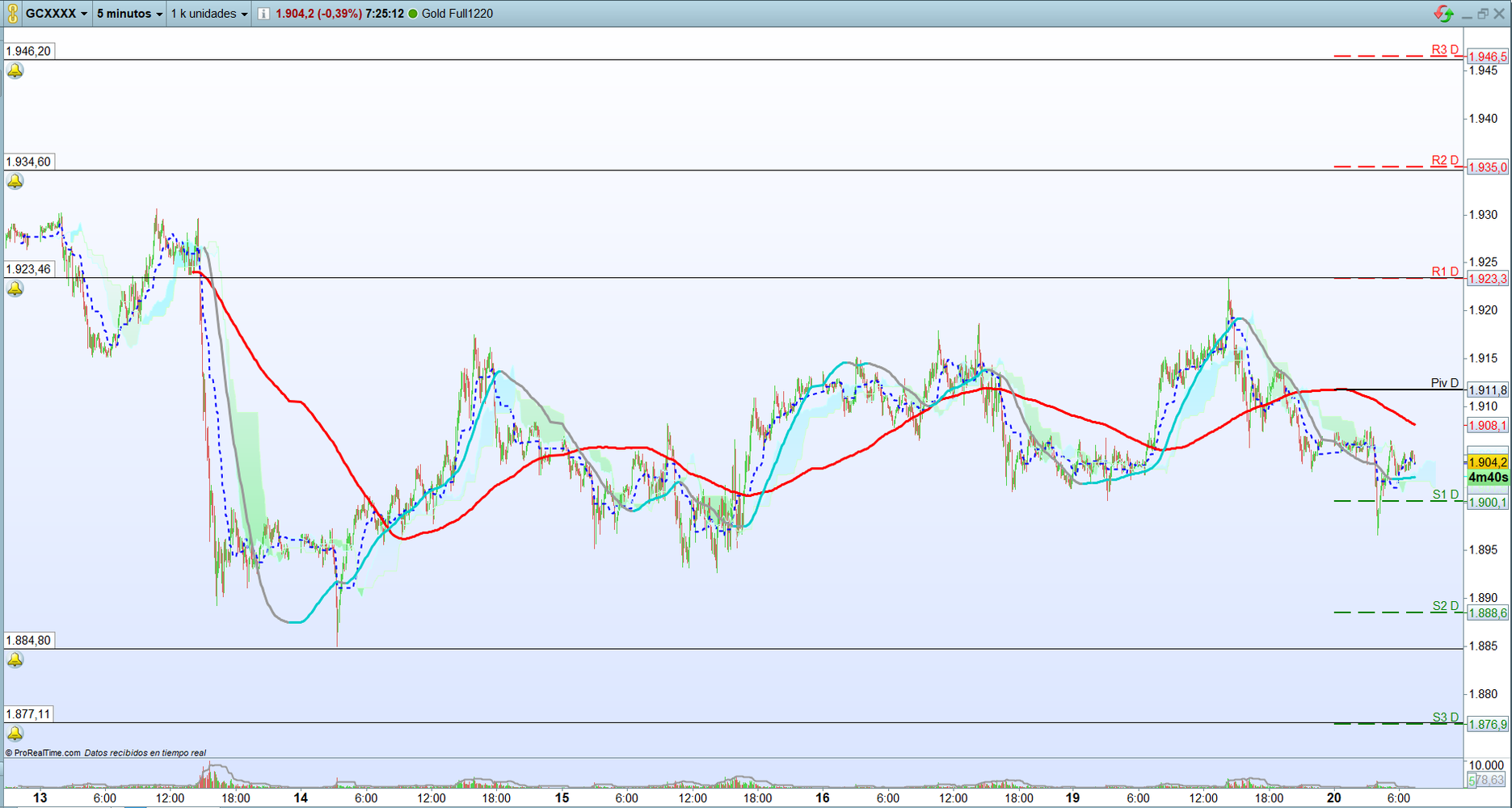
Task: Select the 1.946,20 alert price label
Action: click(29, 51)
